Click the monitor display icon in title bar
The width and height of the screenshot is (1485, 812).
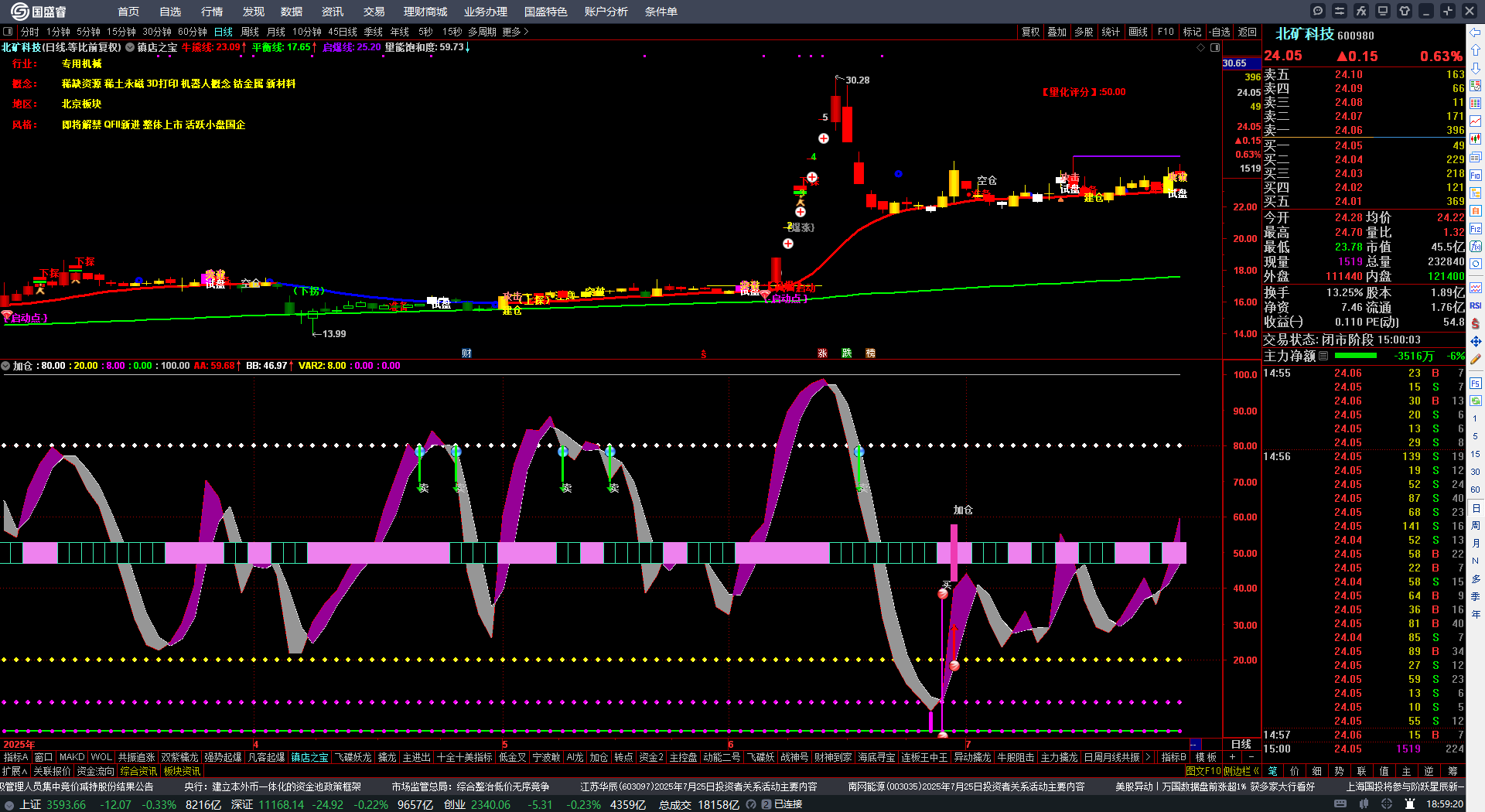[1383, 11]
